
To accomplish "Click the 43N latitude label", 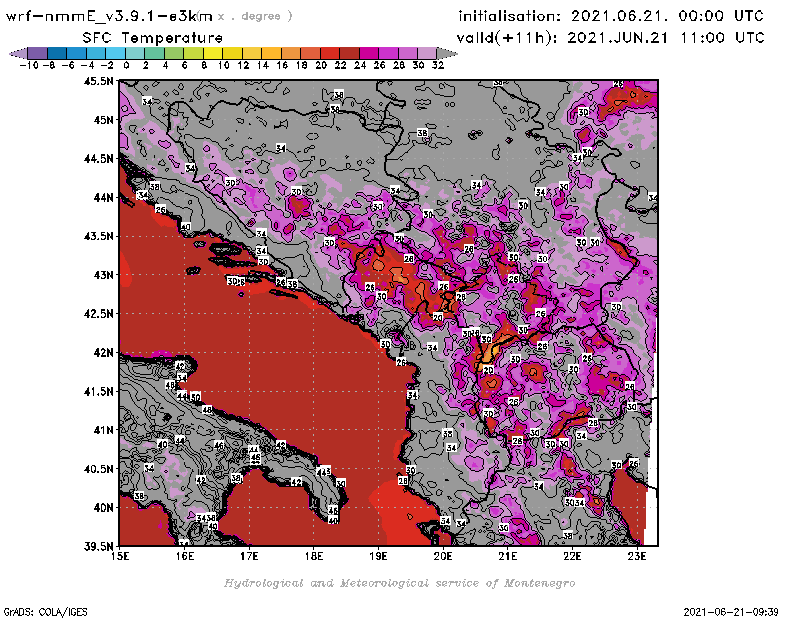I will click(103, 275).
